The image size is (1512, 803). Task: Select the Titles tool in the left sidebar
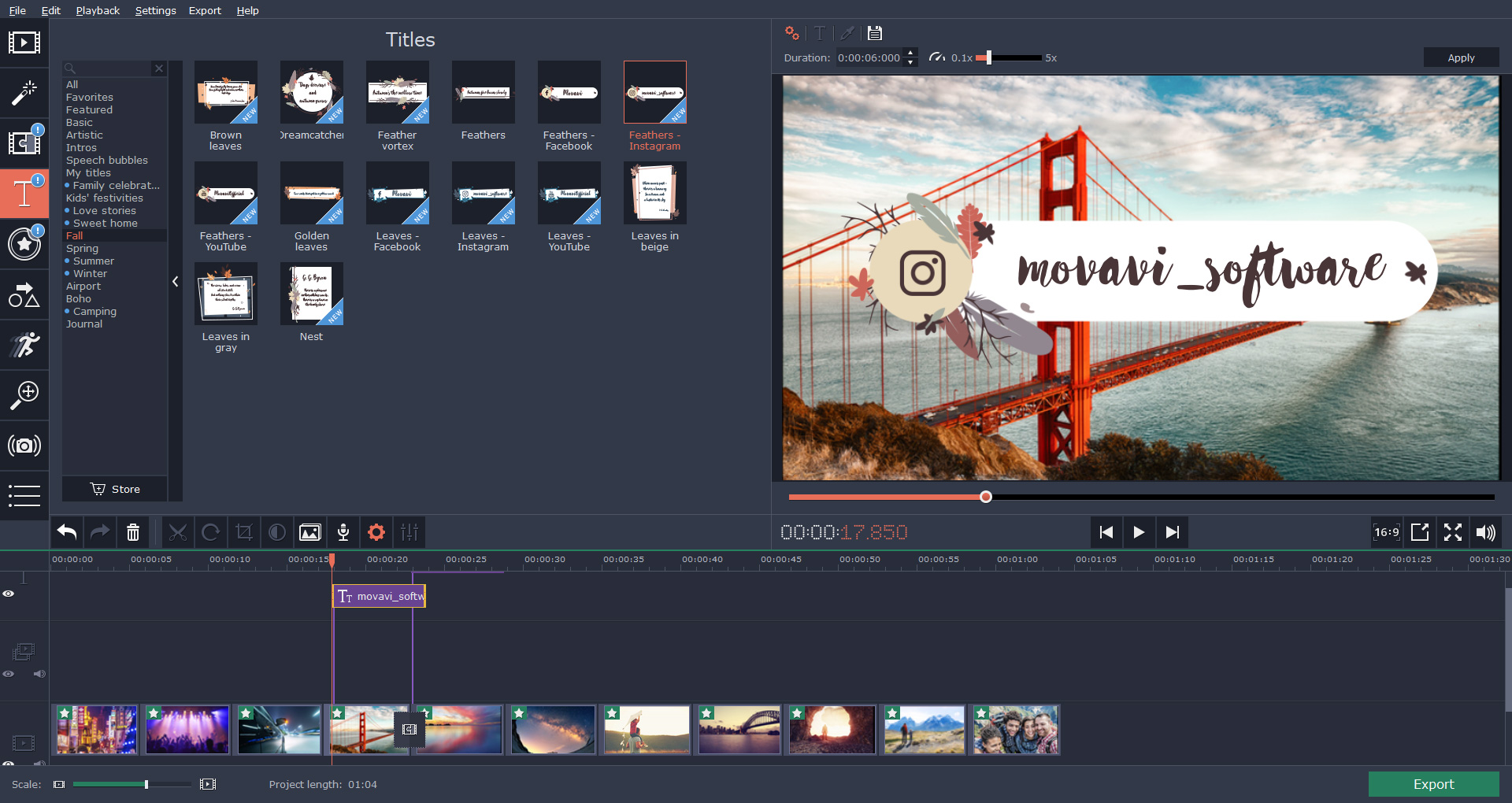pos(24,193)
